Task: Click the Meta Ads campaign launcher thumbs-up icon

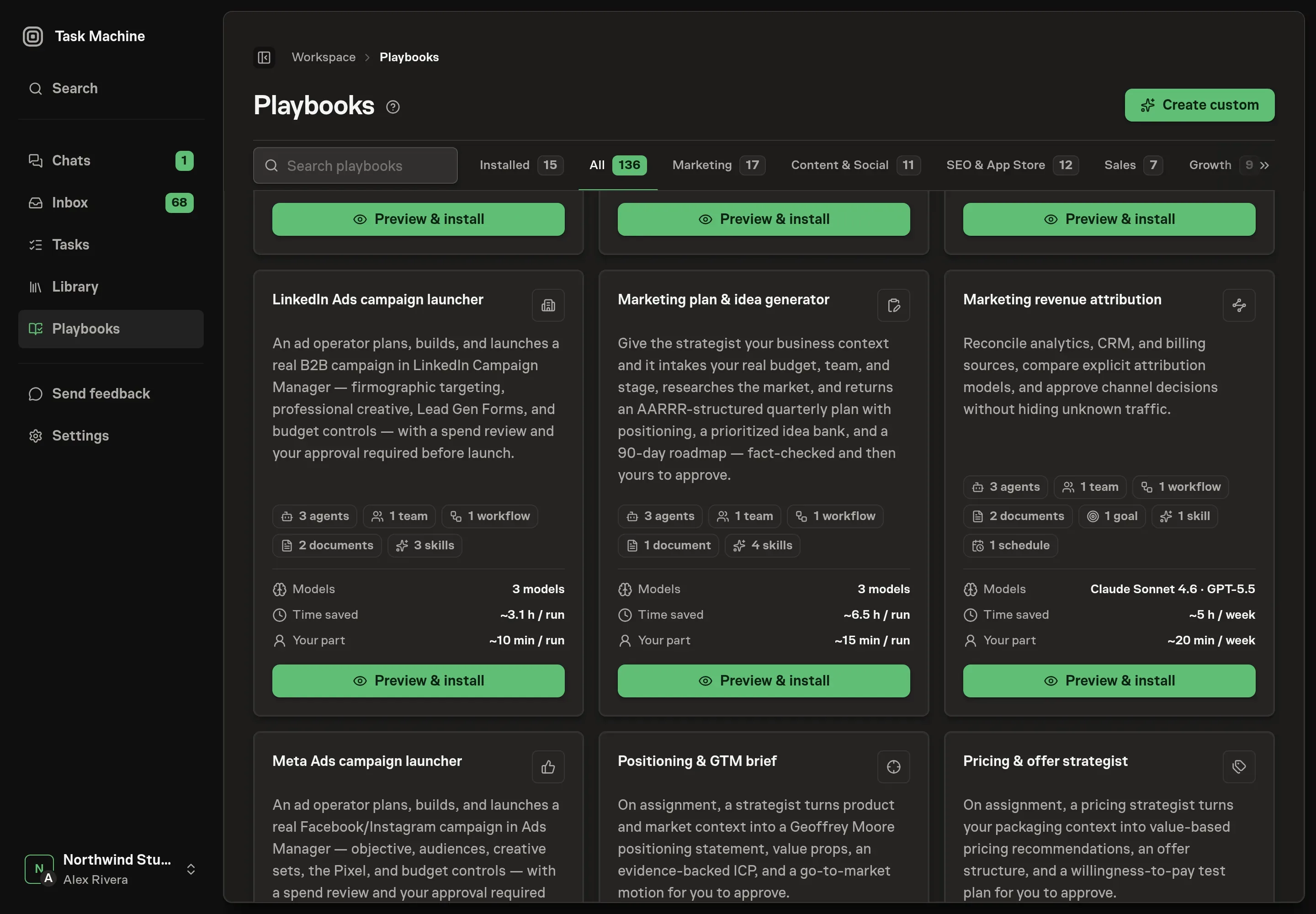Action: [x=548, y=767]
